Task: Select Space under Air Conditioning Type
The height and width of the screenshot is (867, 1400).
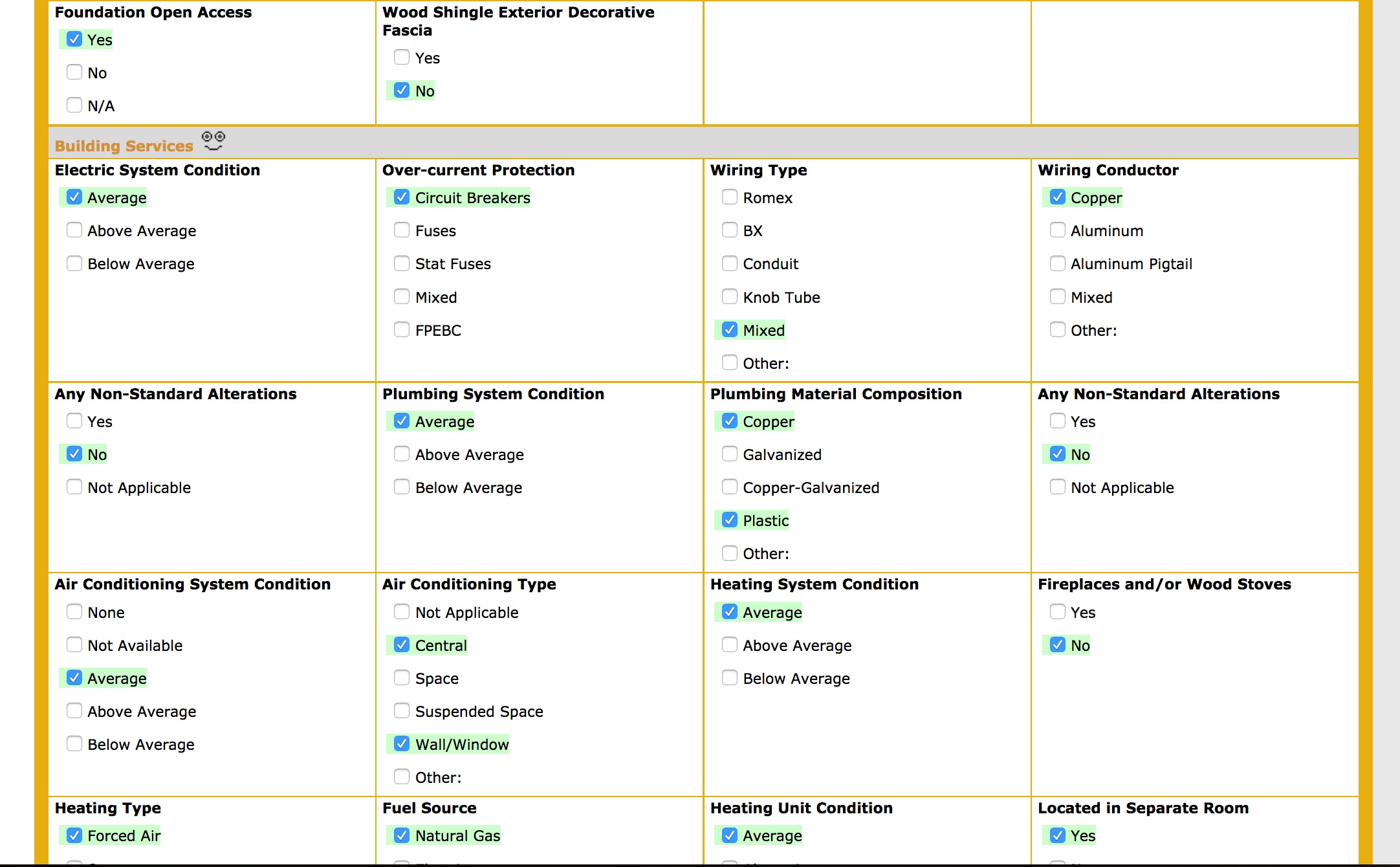Action: [401, 677]
